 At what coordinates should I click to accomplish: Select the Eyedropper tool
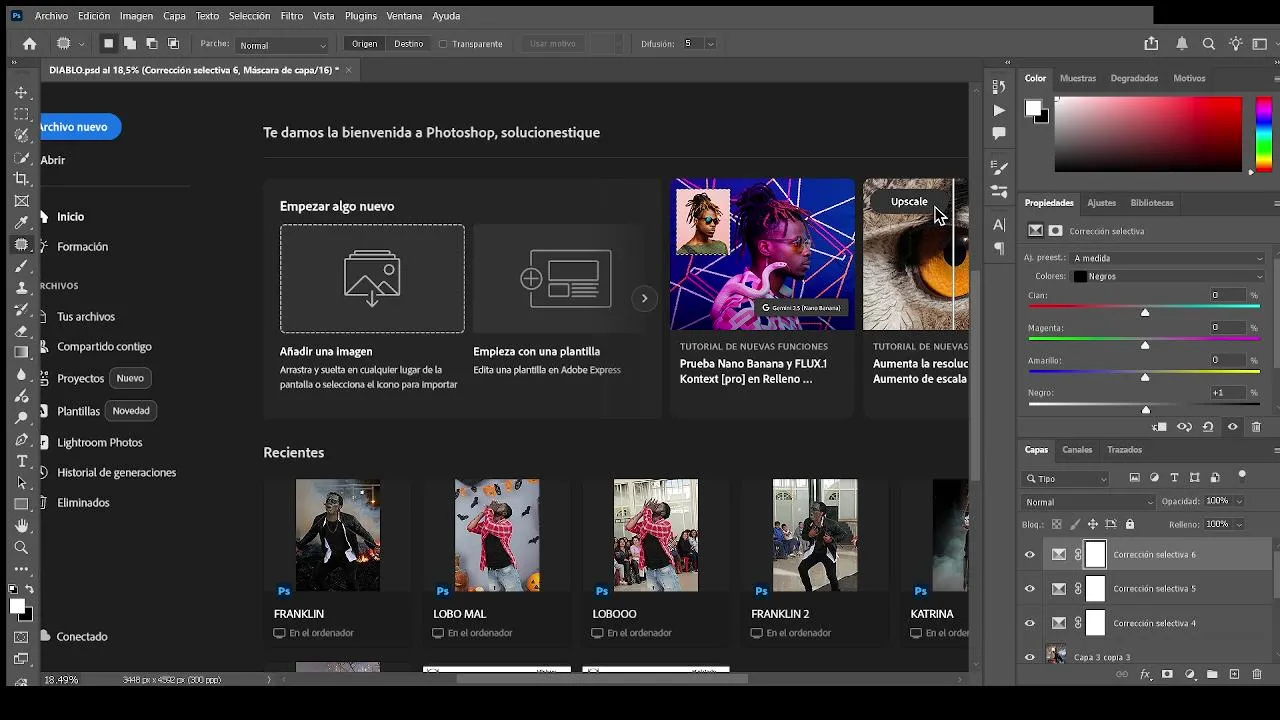pos(21,222)
